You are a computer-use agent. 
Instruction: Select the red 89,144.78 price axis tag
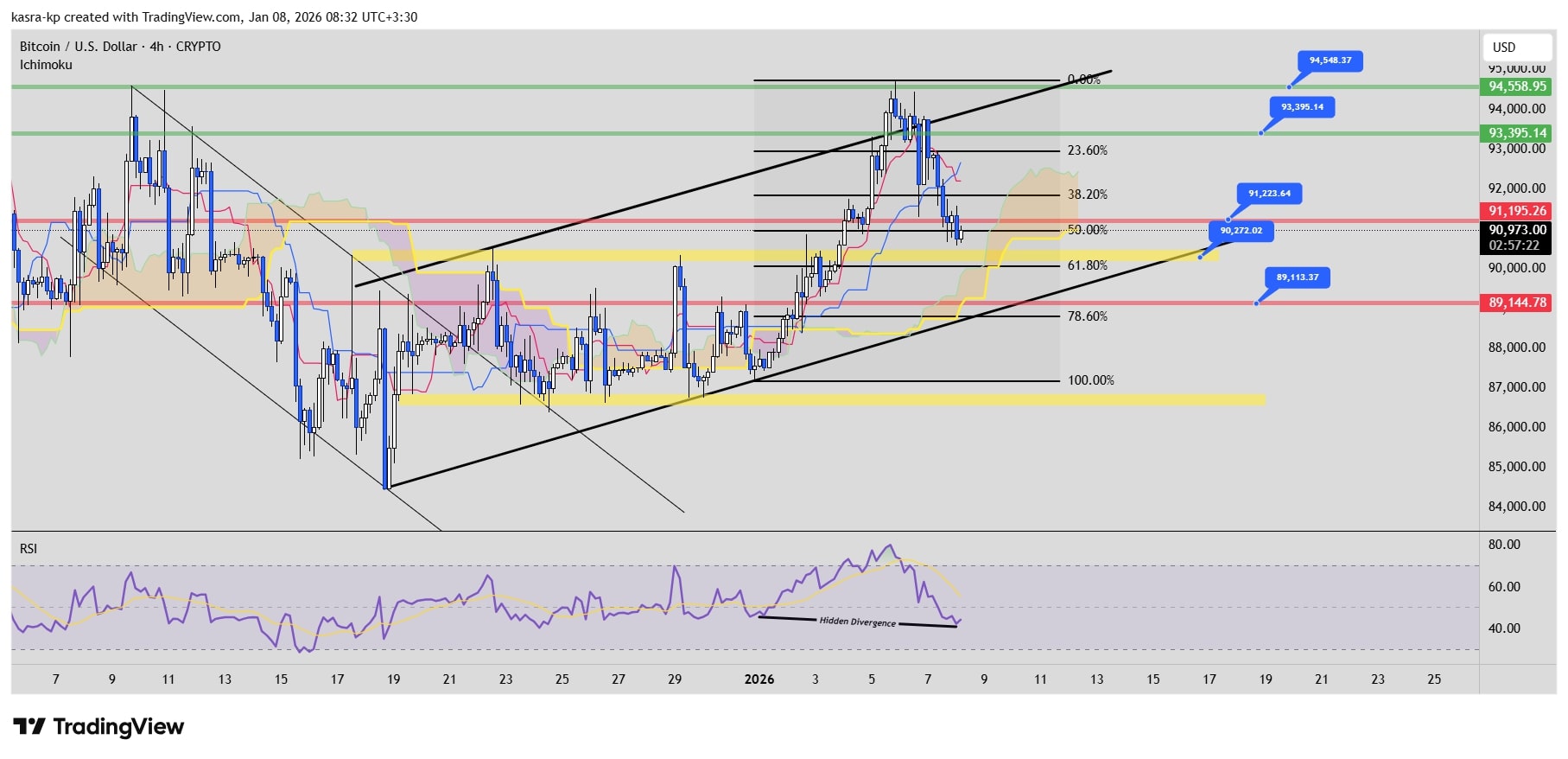click(1516, 303)
